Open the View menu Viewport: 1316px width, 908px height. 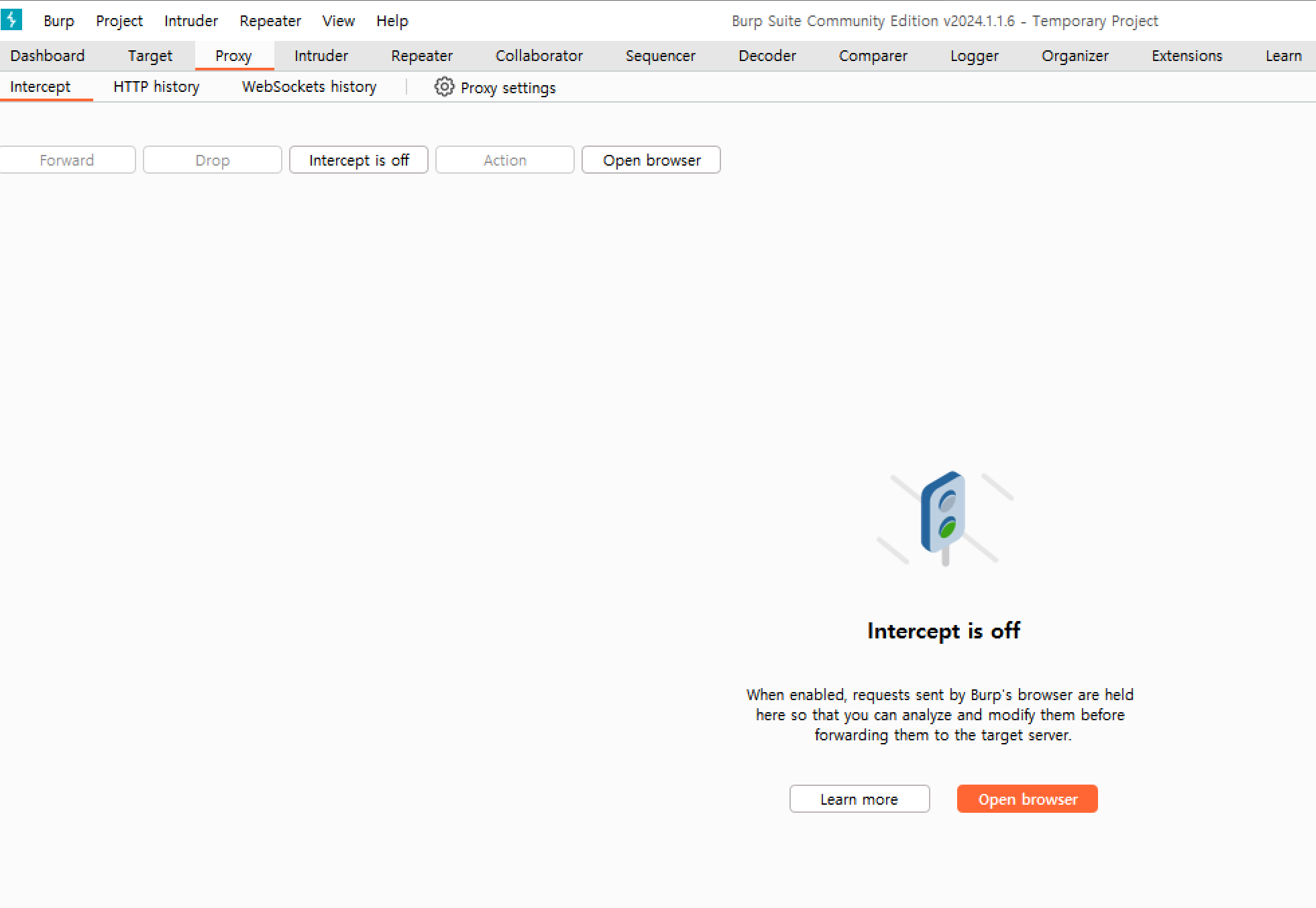point(338,21)
